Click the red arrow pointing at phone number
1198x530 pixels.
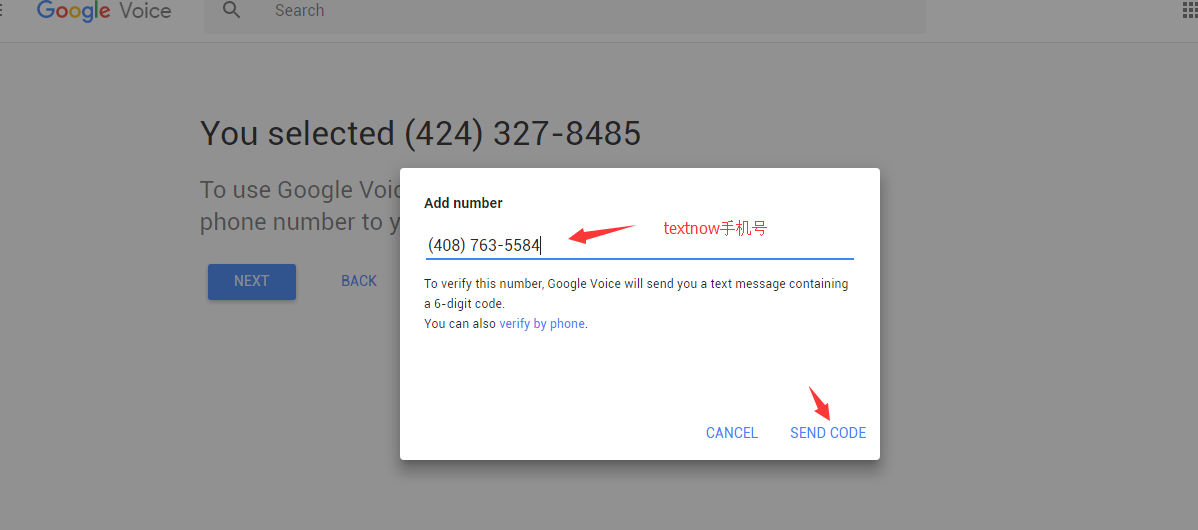602,234
